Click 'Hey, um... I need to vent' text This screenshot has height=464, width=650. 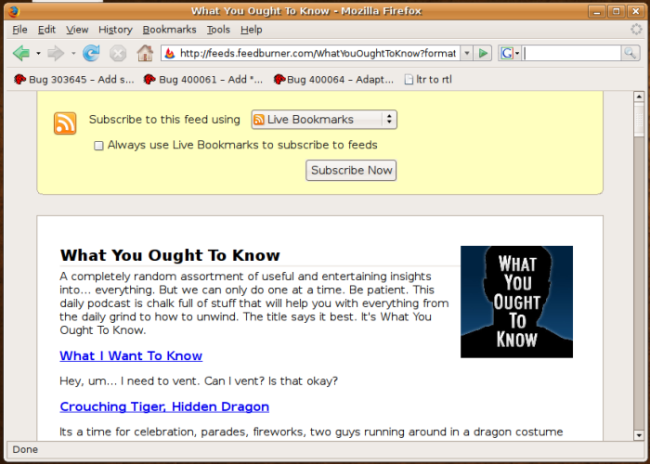(199, 381)
